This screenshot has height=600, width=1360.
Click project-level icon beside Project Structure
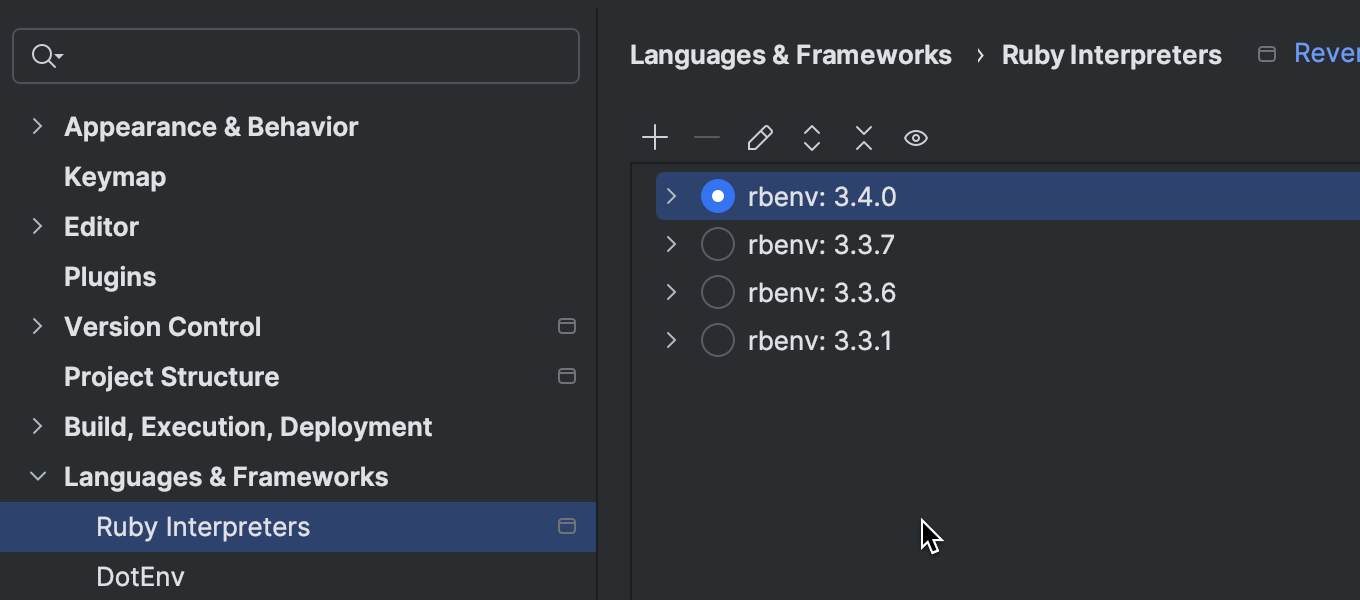[567, 376]
